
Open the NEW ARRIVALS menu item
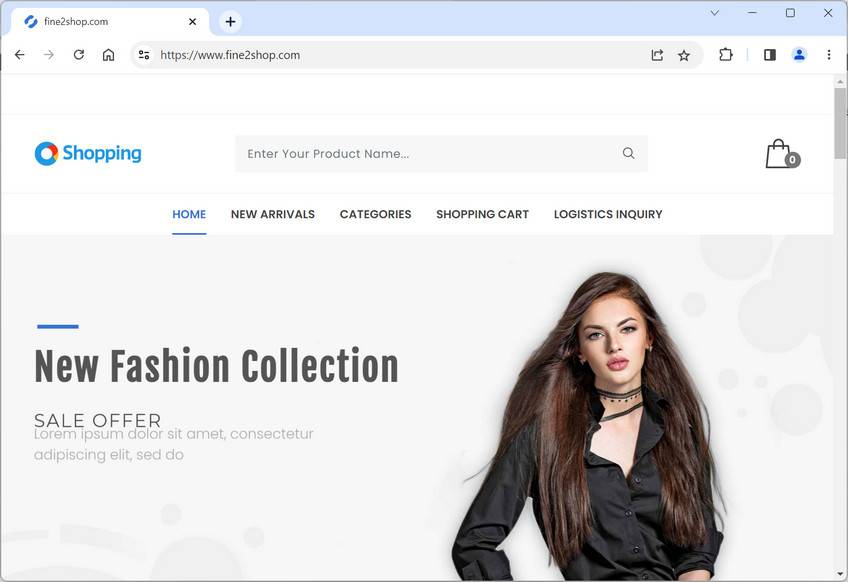(273, 214)
